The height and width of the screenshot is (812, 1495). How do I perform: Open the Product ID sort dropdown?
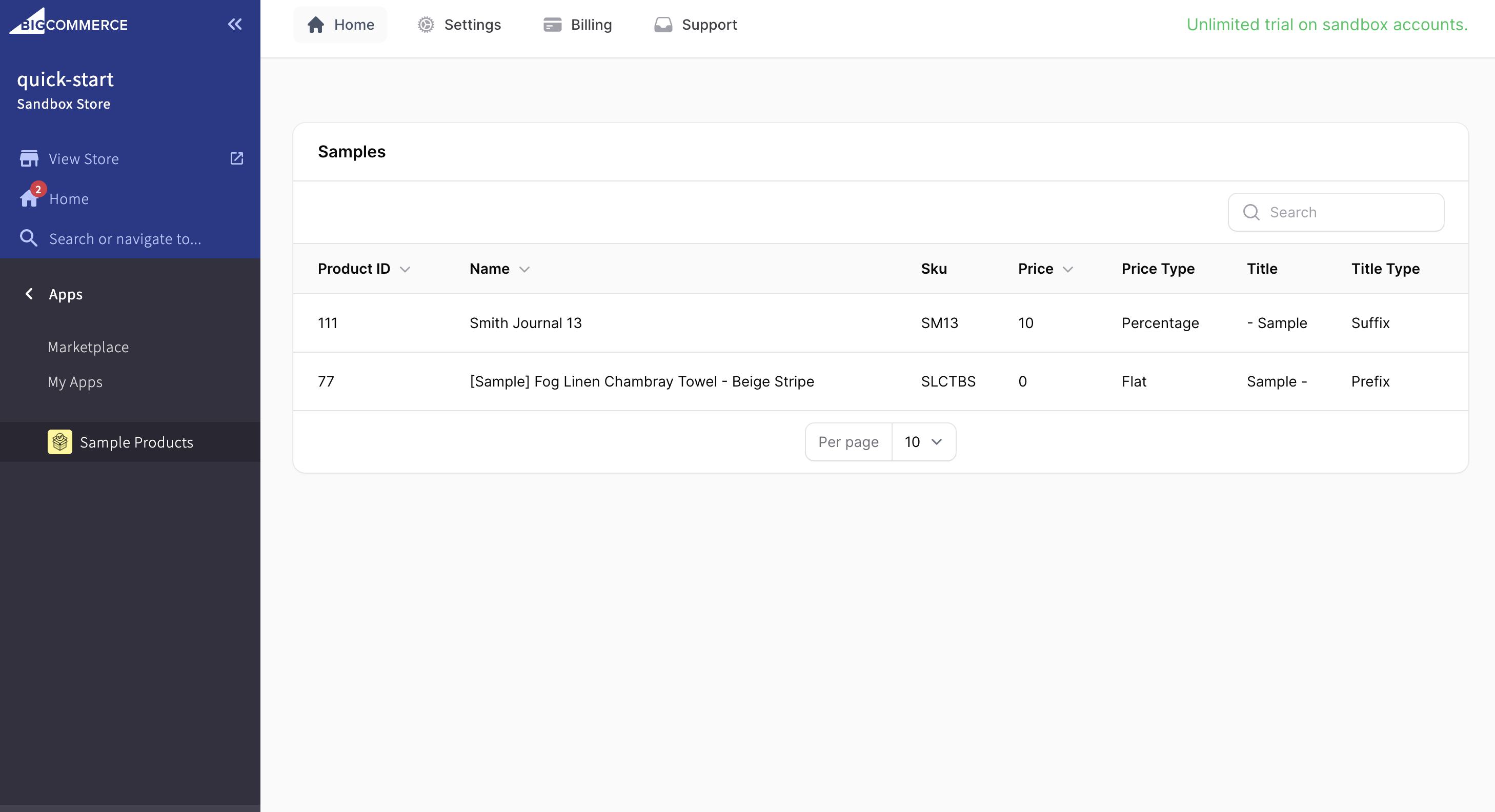[x=406, y=269]
